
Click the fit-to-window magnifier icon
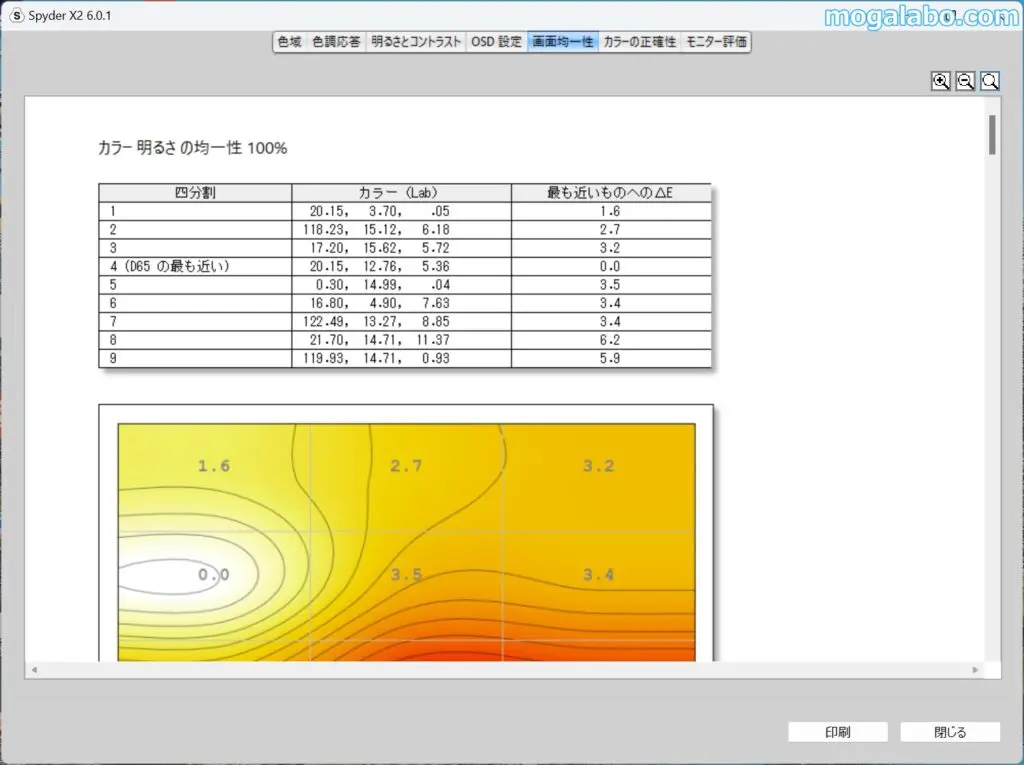click(990, 82)
